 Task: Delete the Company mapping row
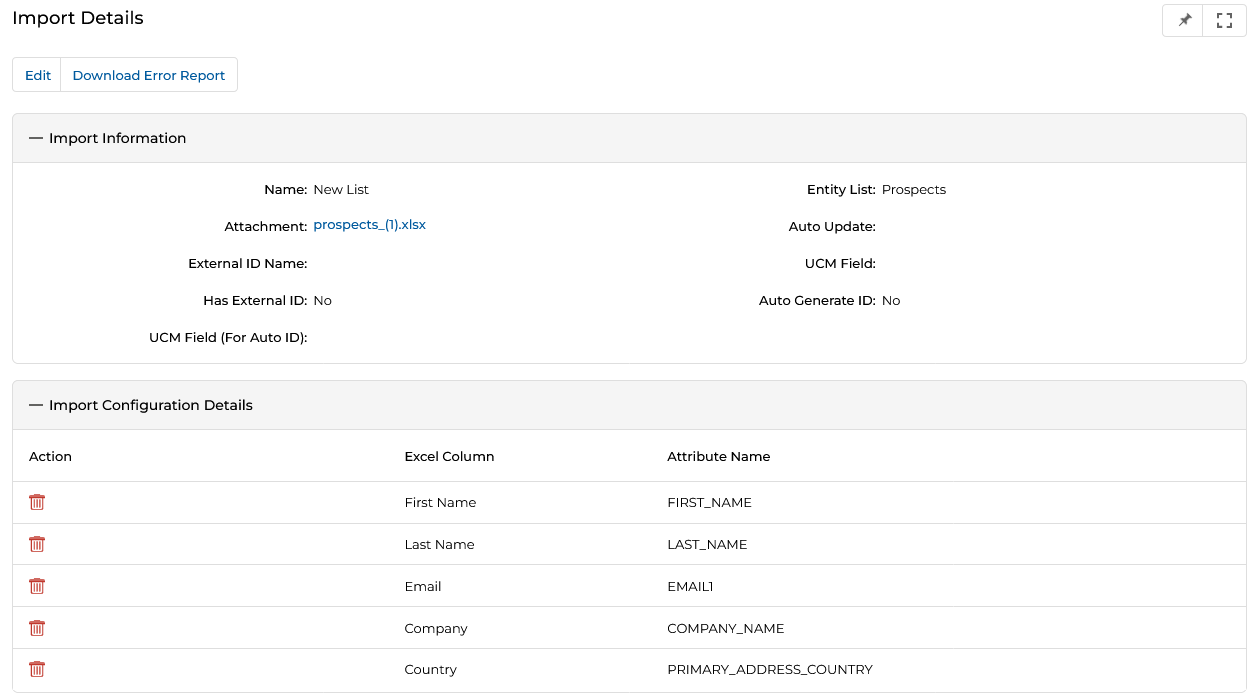click(37, 628)
